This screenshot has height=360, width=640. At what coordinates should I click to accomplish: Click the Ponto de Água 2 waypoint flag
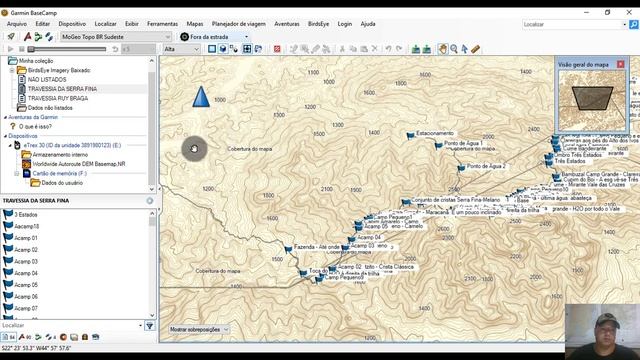pyautogui.click(x=461, y=167)
